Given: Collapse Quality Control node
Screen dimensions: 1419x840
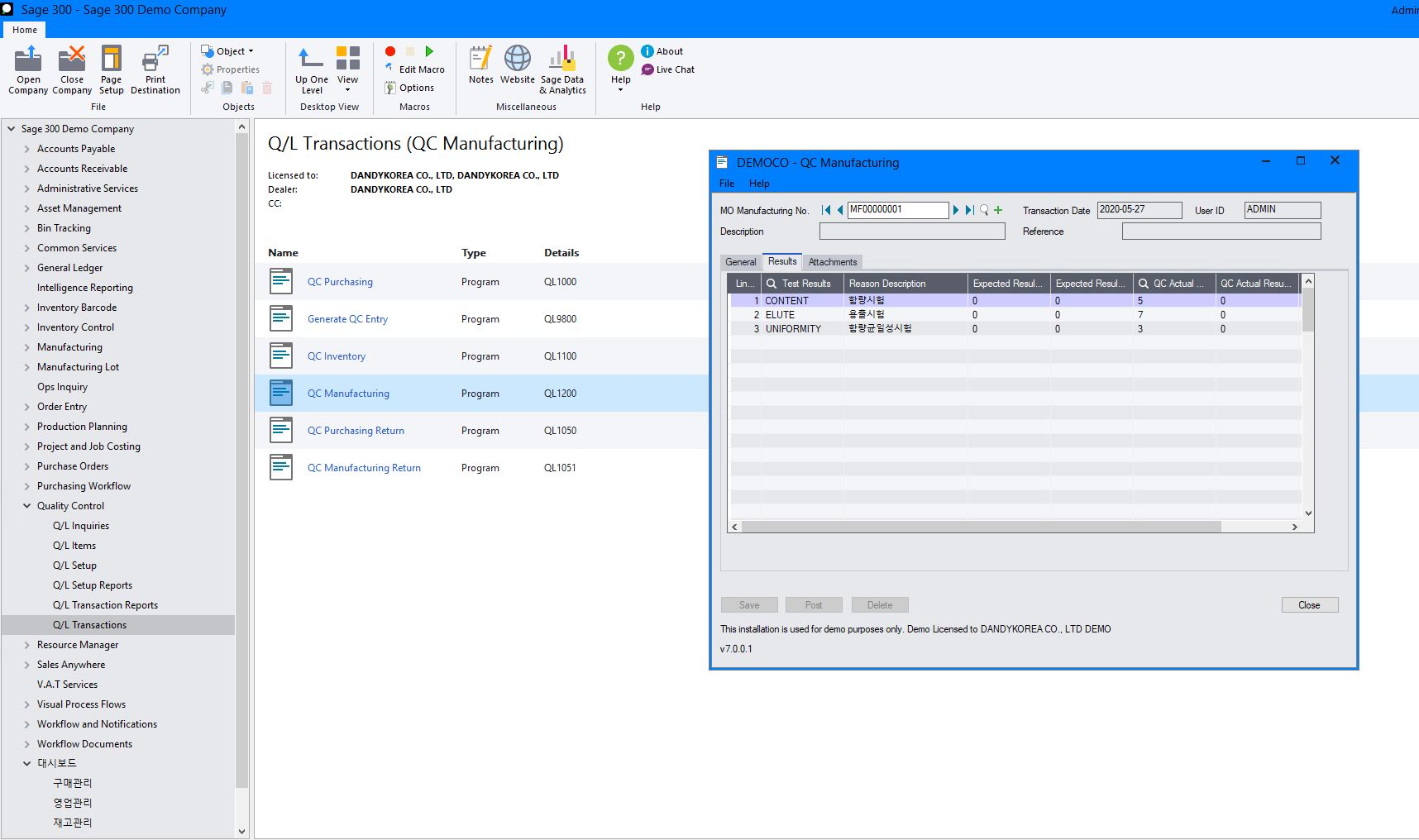Looking at the screenshot, I should click(x=27, y=506).
